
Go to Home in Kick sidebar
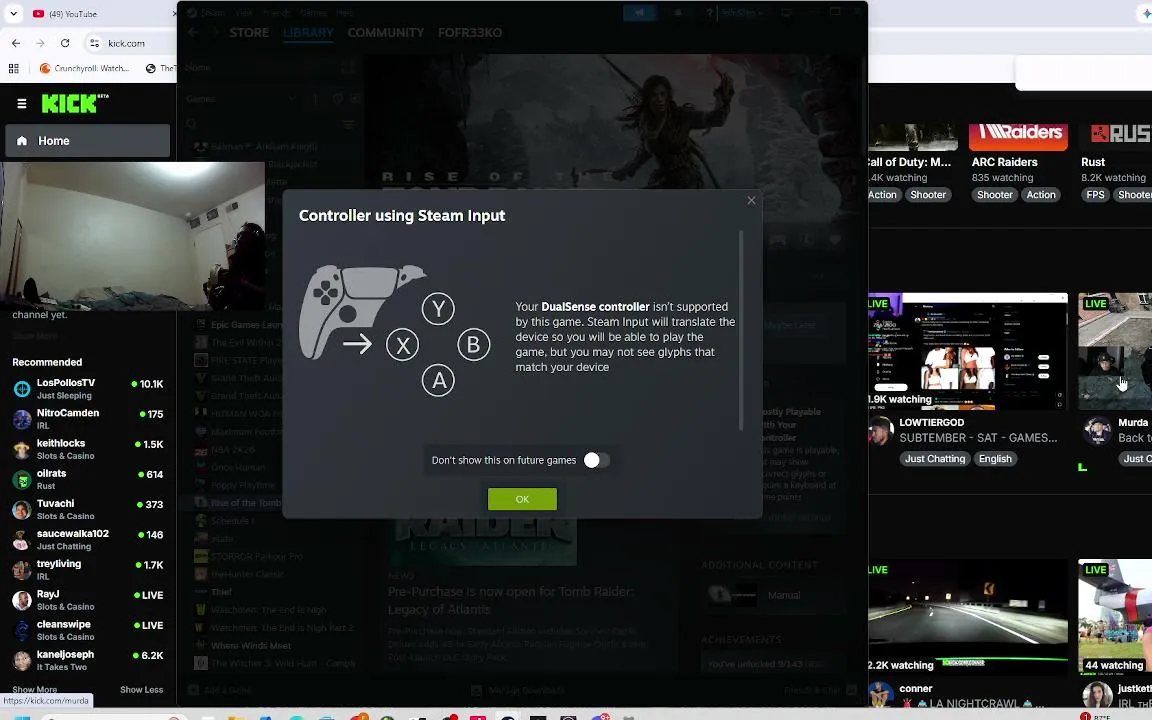pyautogui.click(x=87, y=140)
